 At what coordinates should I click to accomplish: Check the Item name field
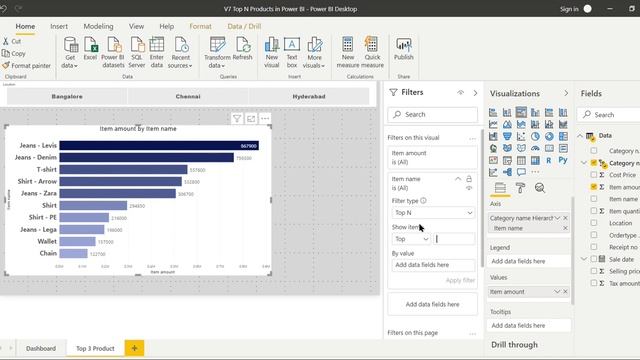[594, 199]
